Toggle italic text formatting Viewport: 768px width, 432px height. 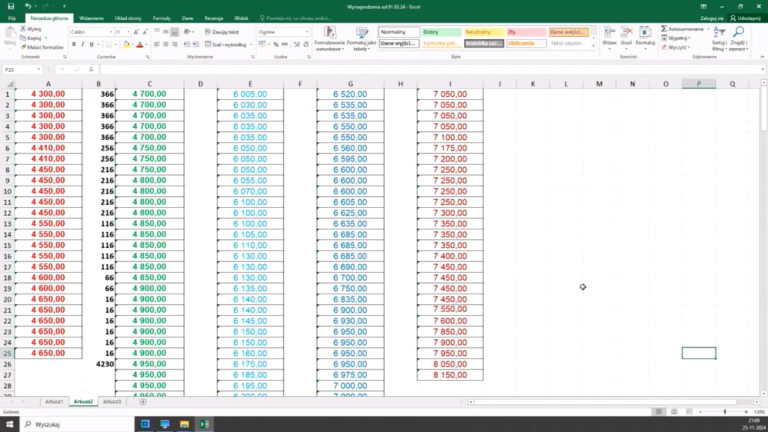click(81, 44)
